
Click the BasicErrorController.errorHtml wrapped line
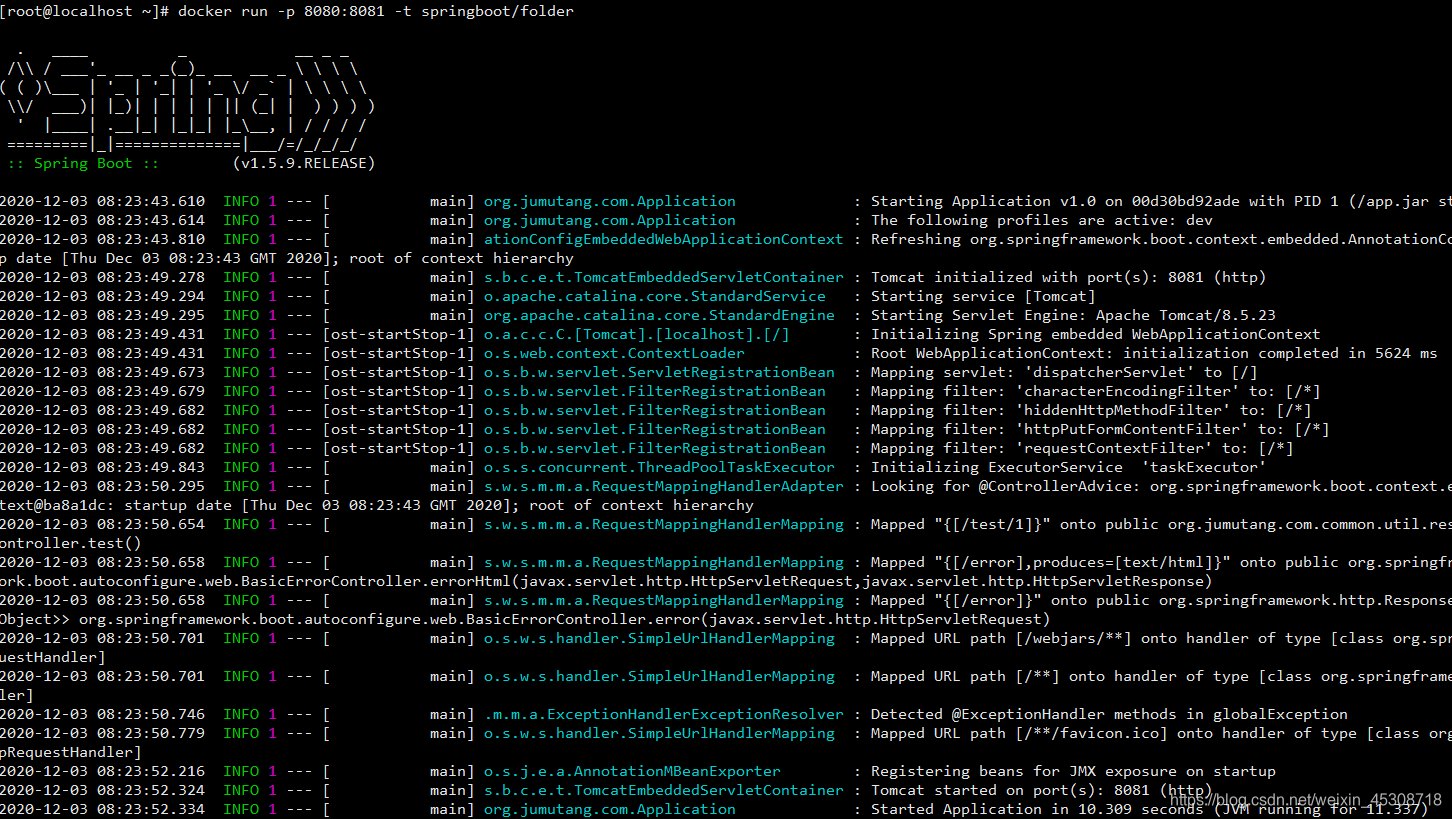[x=606, y=581]
